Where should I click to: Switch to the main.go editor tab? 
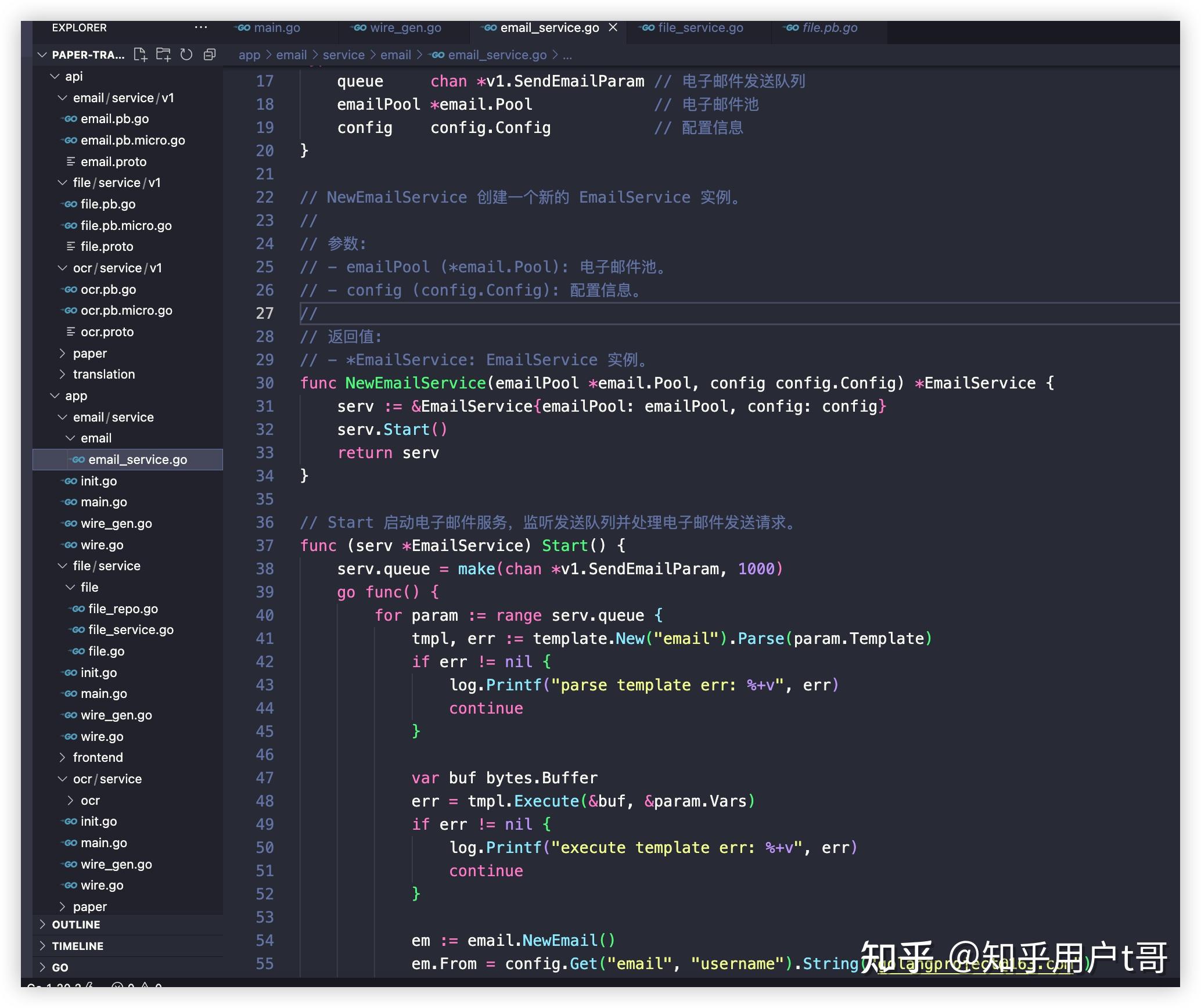[276, 27]
